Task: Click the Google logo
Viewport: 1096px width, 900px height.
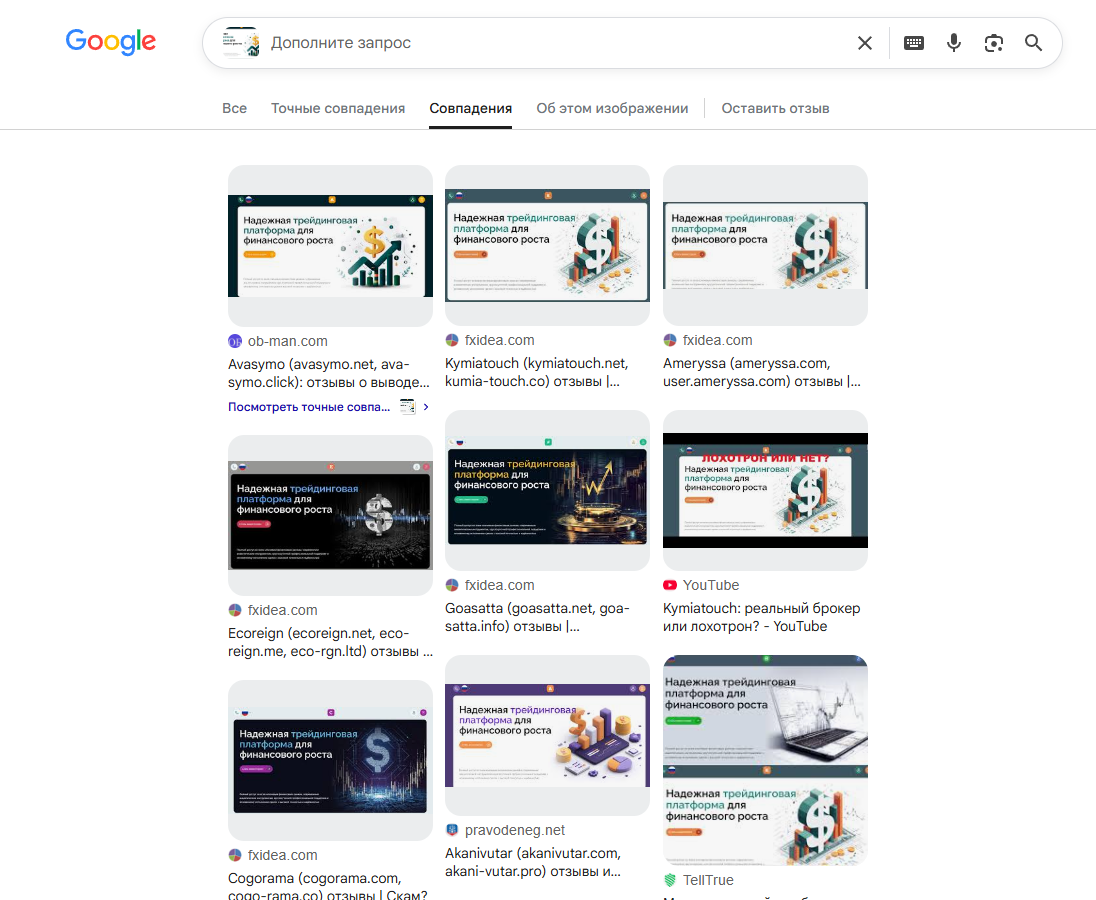Action: [110, 42]
